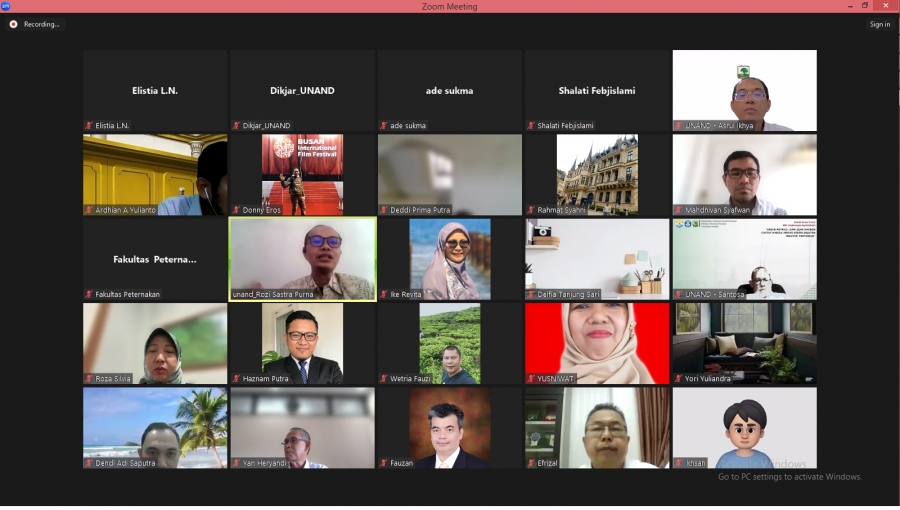Click the Zoom logo in title bar

[x=5, y=6]
